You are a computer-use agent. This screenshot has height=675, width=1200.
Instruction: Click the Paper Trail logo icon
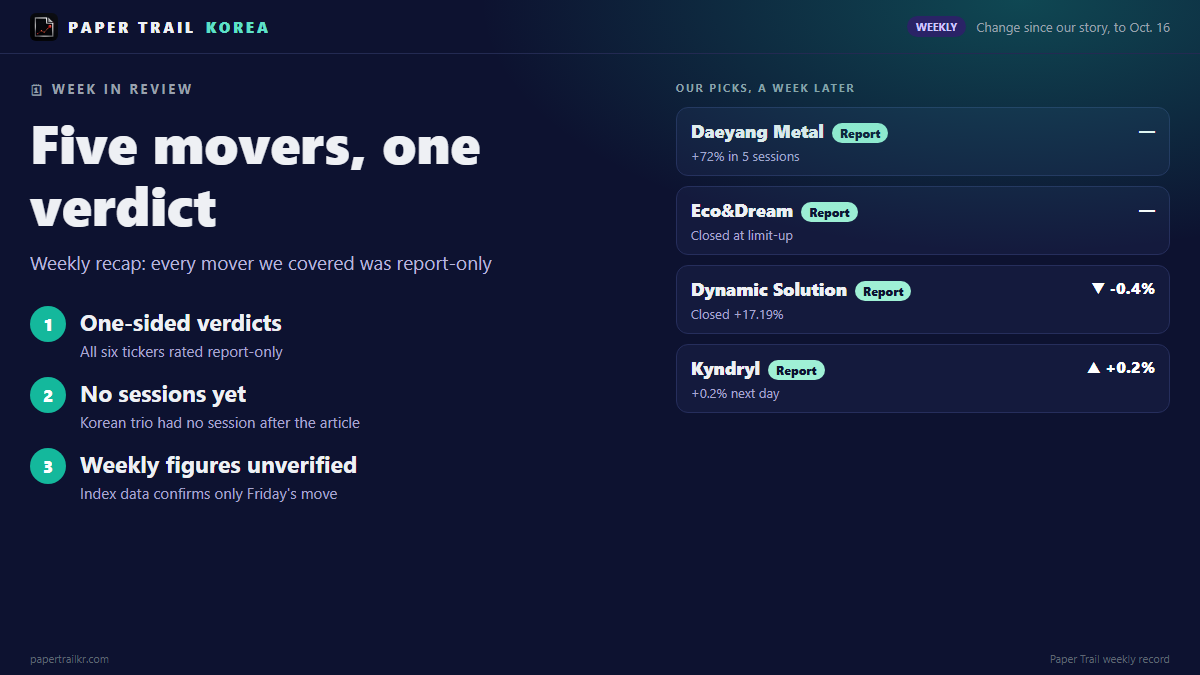pyautogui.click(x=44, y=27)
